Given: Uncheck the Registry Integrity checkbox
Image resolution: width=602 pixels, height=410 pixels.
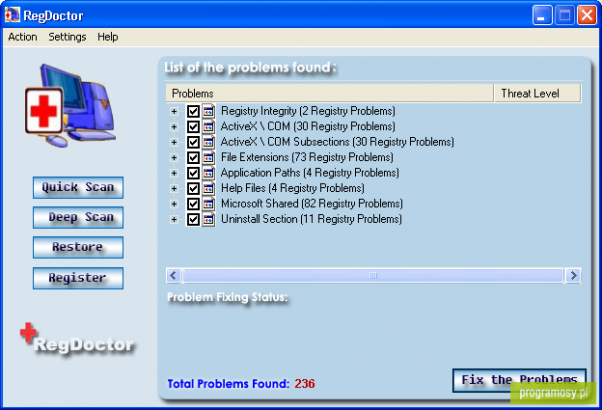Looking at the screenshot, I should pyautogui.click(x=193, y=111).
